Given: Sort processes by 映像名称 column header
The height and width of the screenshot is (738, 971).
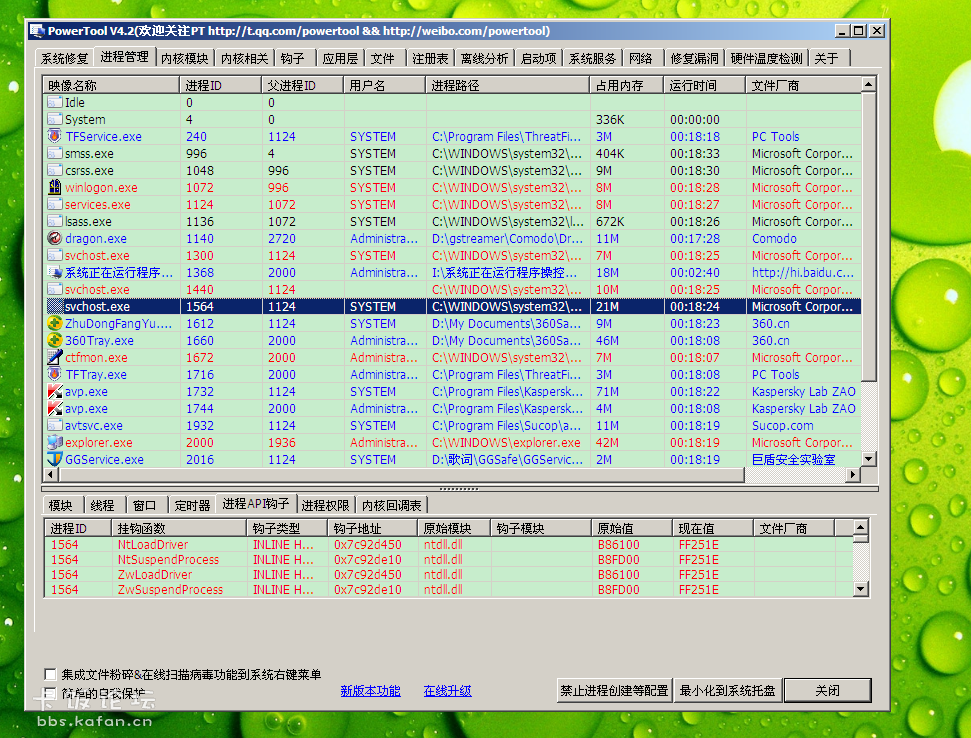Looking at the screenshot, I should tap(111, 85).
